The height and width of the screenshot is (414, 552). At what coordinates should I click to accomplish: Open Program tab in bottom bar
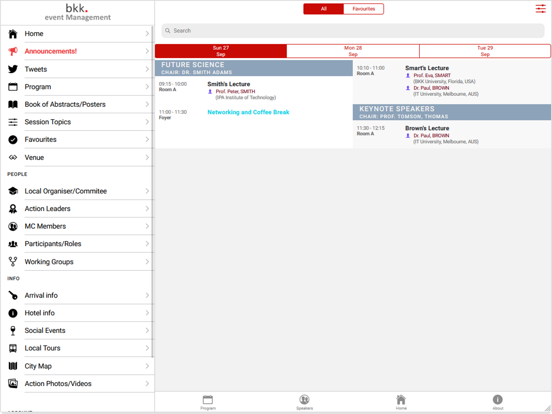(x=208, y=402)
